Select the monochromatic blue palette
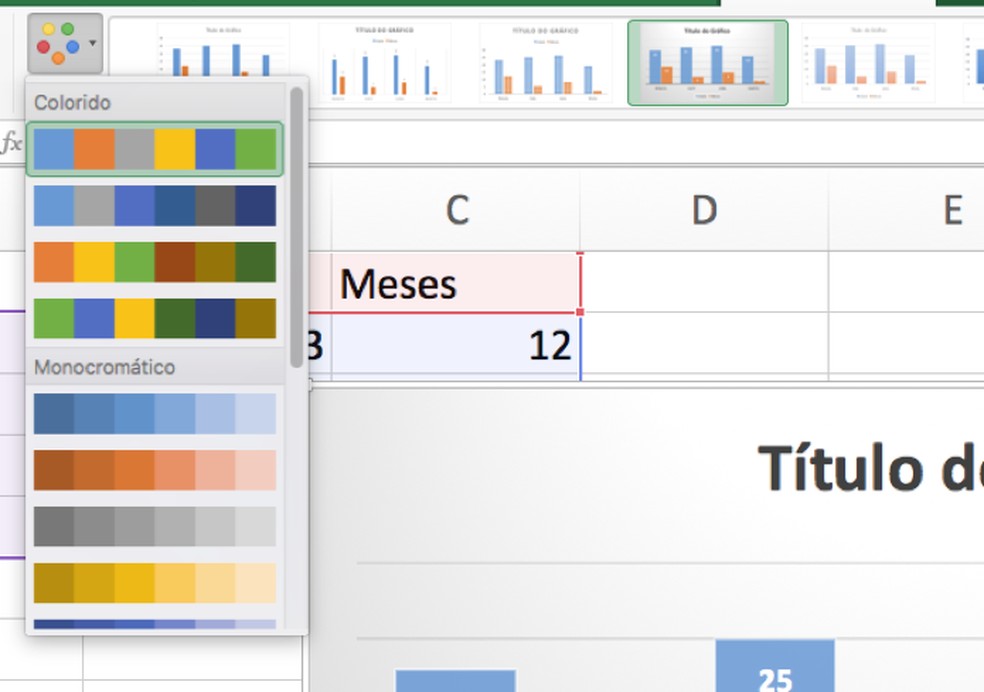 pos(155,412)
